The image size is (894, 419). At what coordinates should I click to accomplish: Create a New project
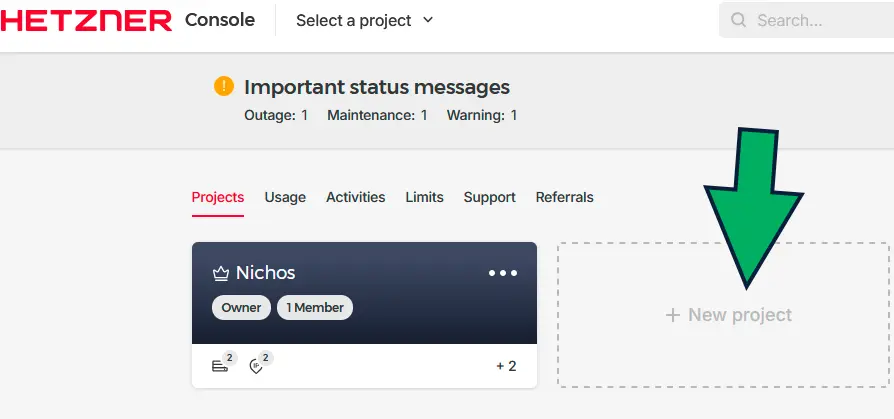[723, 315]
